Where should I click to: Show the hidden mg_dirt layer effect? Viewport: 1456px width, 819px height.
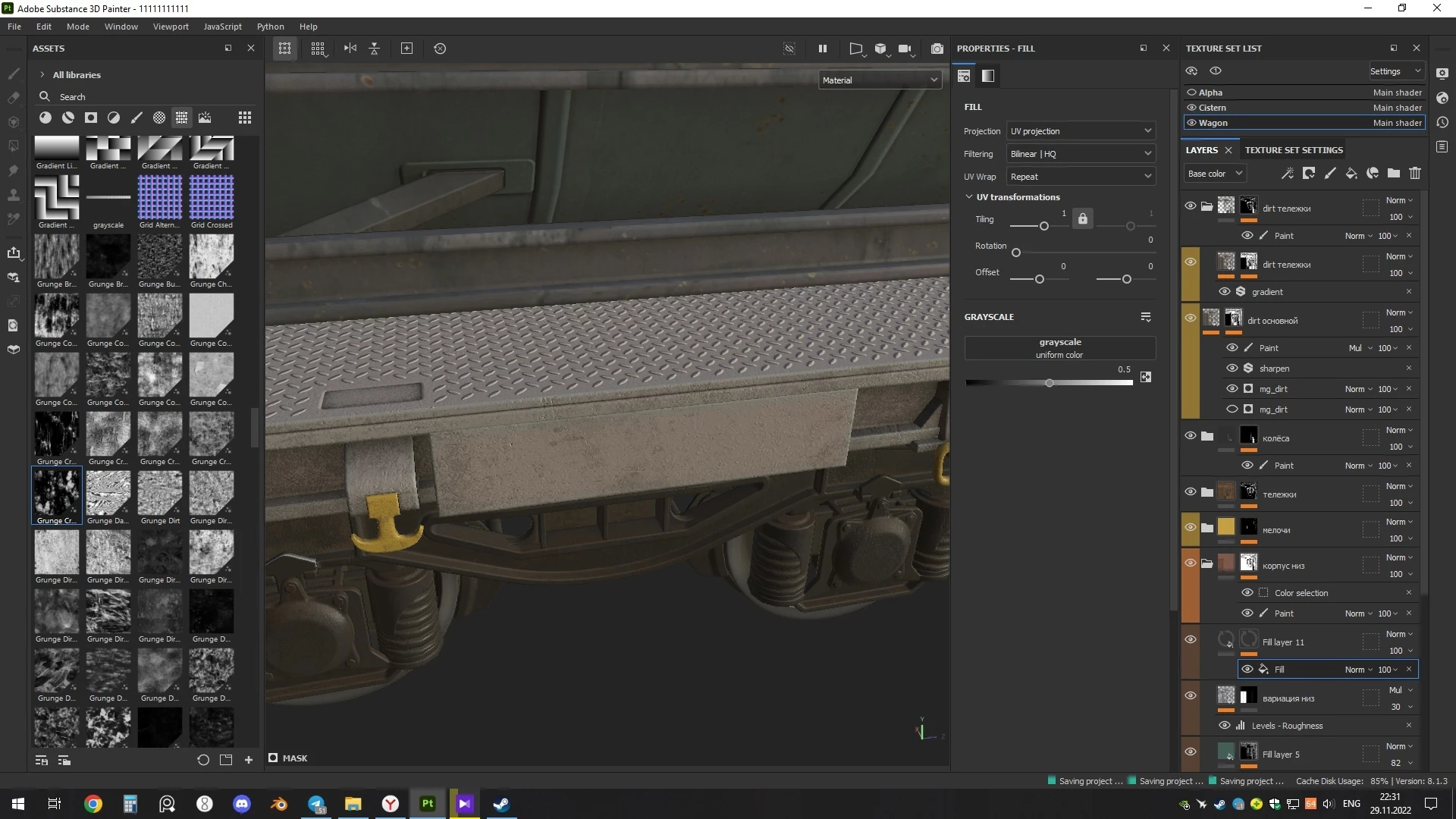click(x=1232, y=409)
